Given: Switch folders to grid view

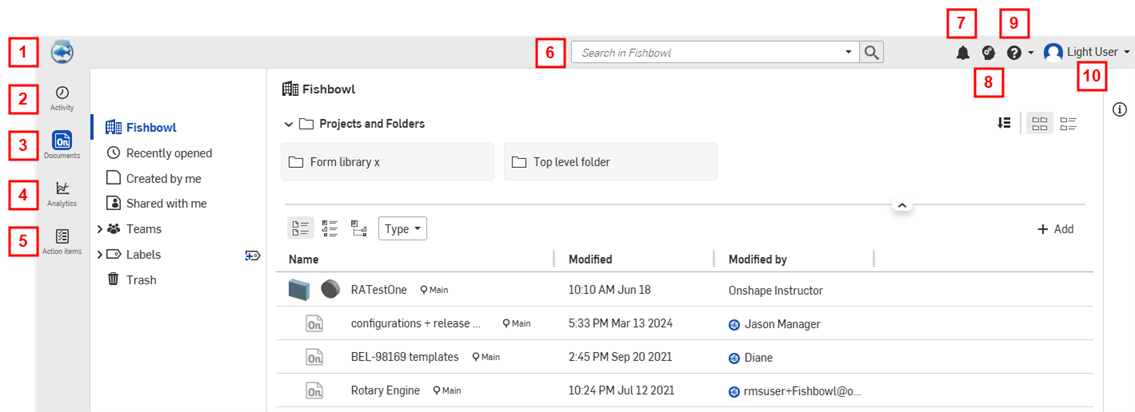Looking at the screenshot, I should tap(1040, 124).
